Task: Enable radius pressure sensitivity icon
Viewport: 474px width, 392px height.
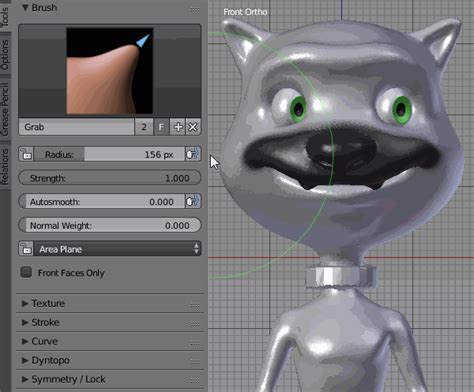Action: pos(193,154)
